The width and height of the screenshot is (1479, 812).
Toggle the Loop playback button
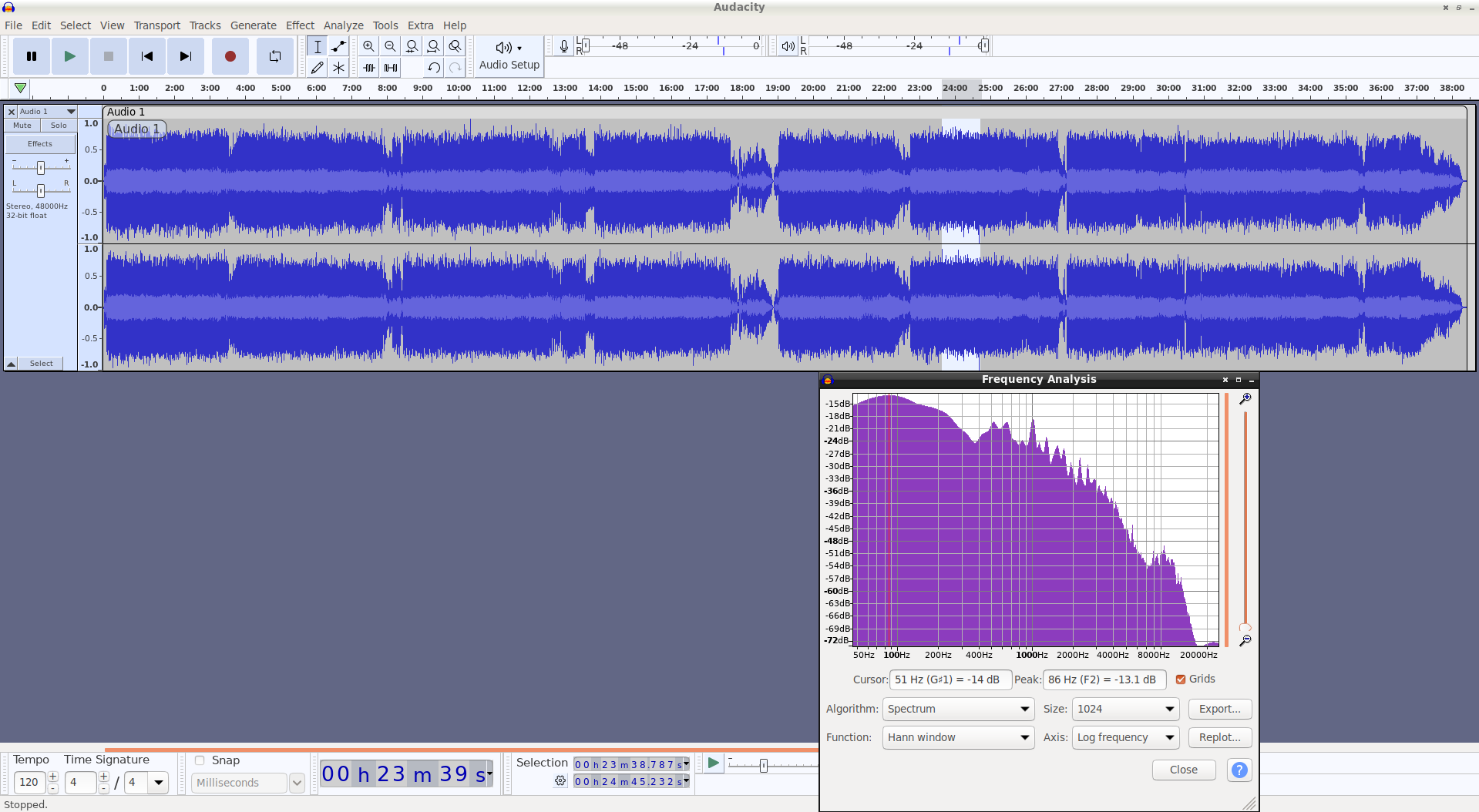(x=275, y=56)
